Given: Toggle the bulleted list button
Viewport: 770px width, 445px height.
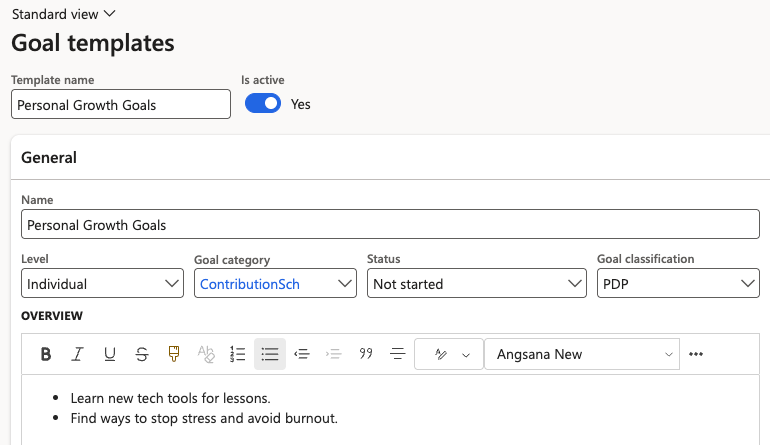Looking at the screenshot, I should [x=270, y=354].
